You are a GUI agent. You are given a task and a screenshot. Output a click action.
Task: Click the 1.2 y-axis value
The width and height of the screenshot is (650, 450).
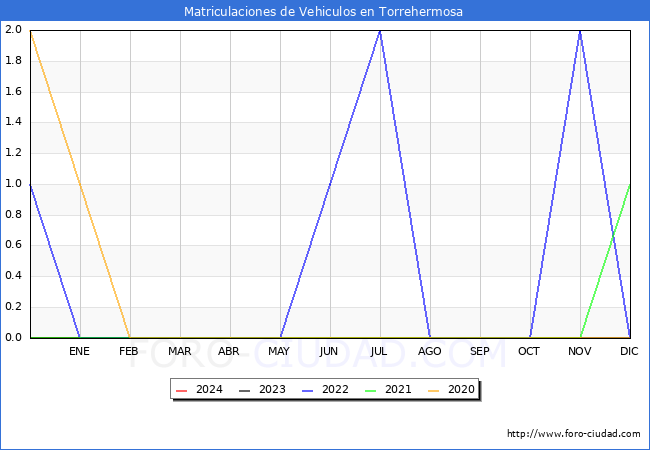[13, 153]
